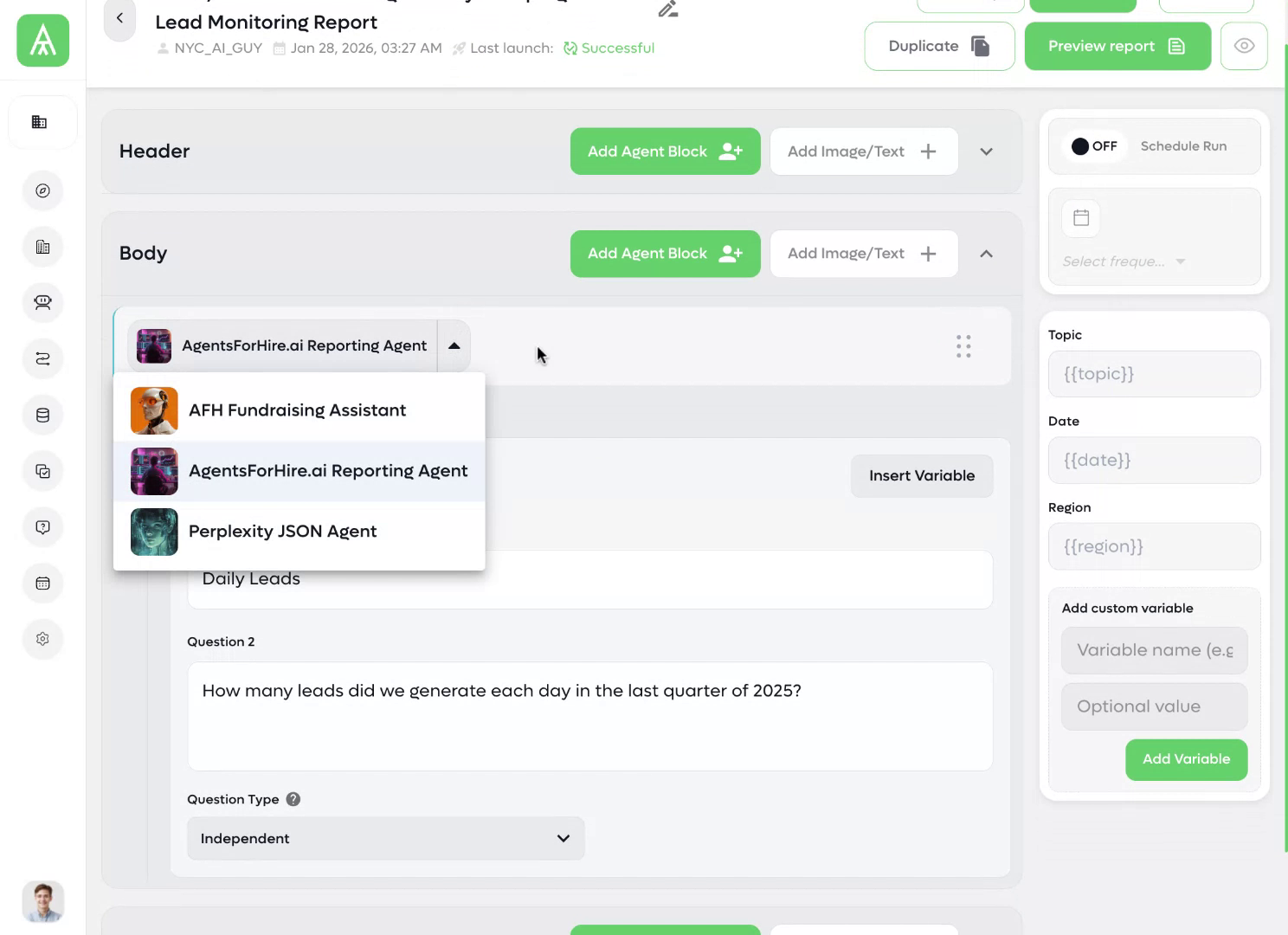Image resolution: width=1288 pixels, height=935 pixels.
Task: Click the selected agent name in combo box
Action: click(304, 345)
